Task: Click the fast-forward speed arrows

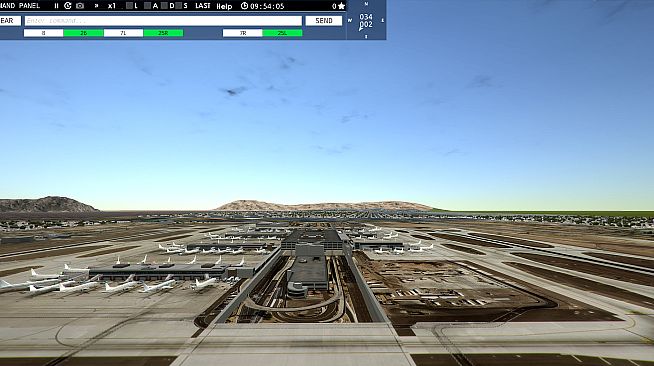Action: 97,6
